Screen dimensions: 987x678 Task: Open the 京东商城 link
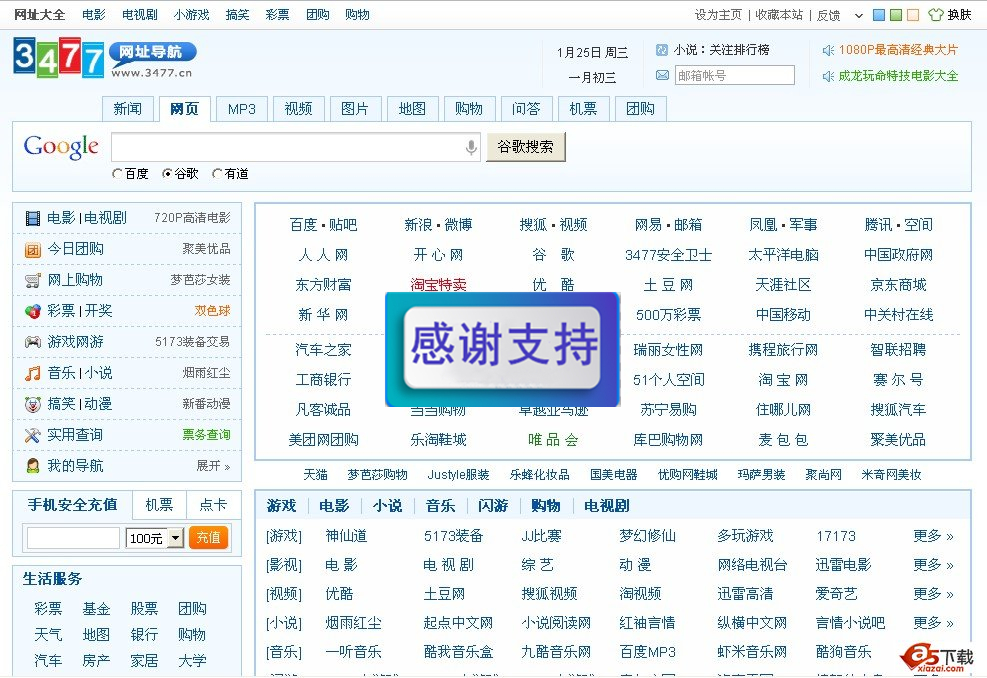898,285
